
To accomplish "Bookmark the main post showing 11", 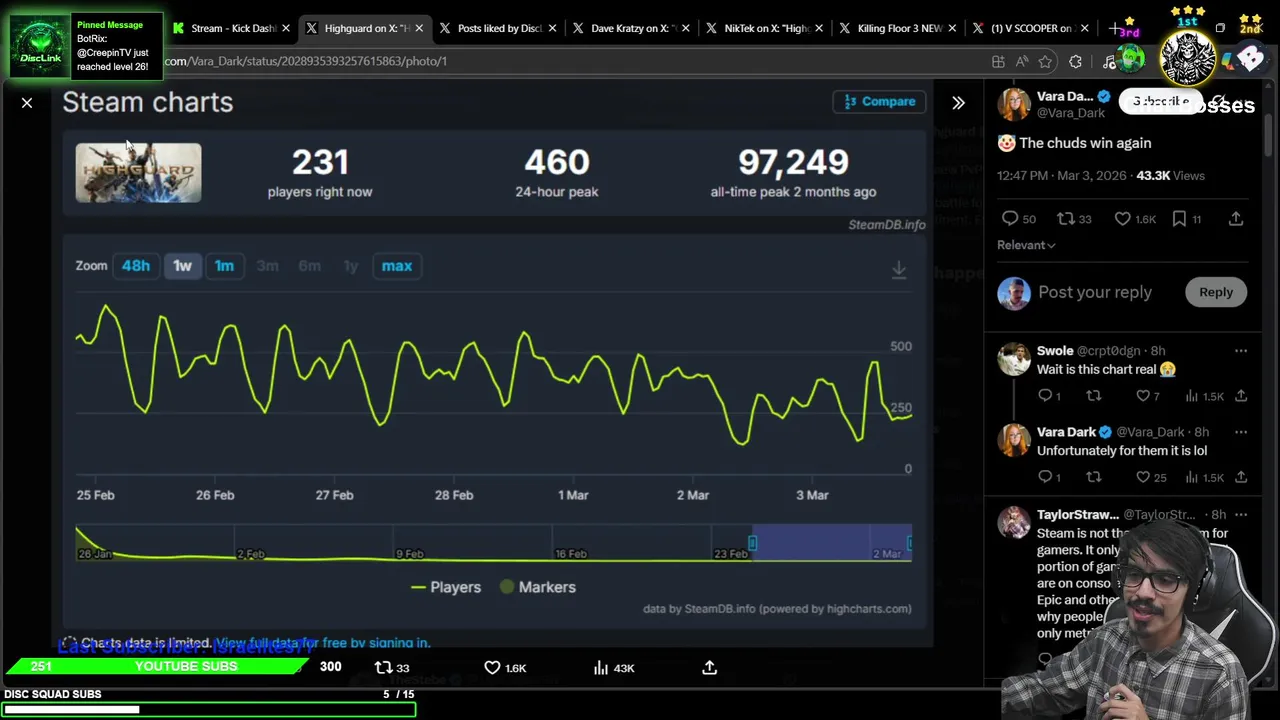I will pyautogui.click(x=1187, y=219).
